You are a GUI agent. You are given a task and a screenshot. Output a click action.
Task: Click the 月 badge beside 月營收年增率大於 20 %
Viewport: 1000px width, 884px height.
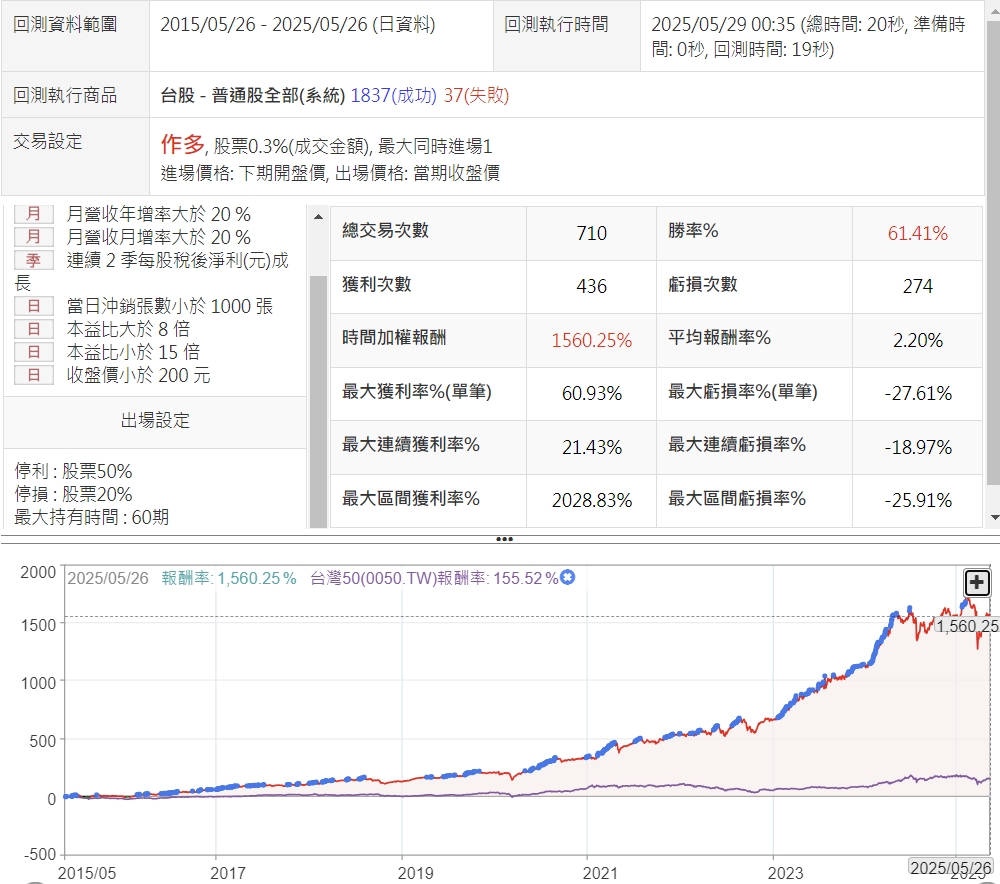(x=34, y=214)
